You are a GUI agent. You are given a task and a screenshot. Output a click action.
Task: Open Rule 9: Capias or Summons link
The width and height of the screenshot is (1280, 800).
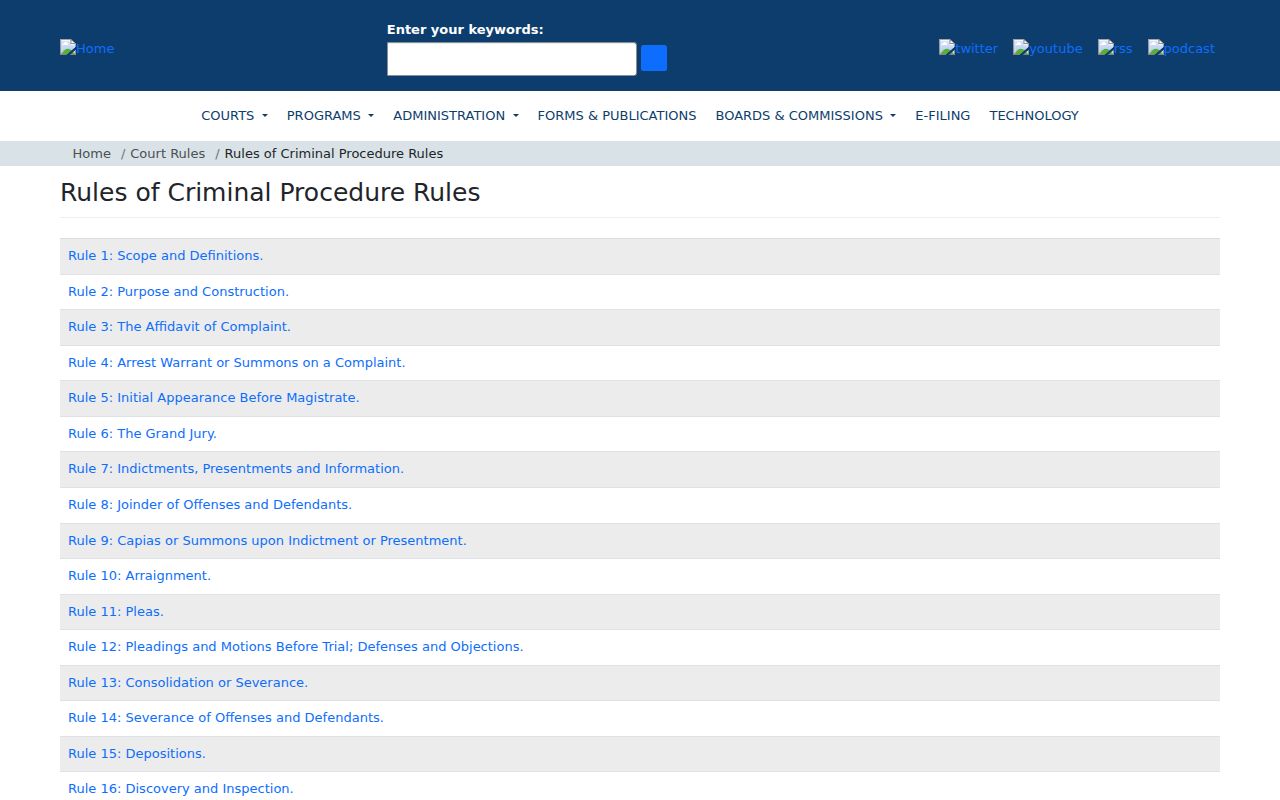267,541
